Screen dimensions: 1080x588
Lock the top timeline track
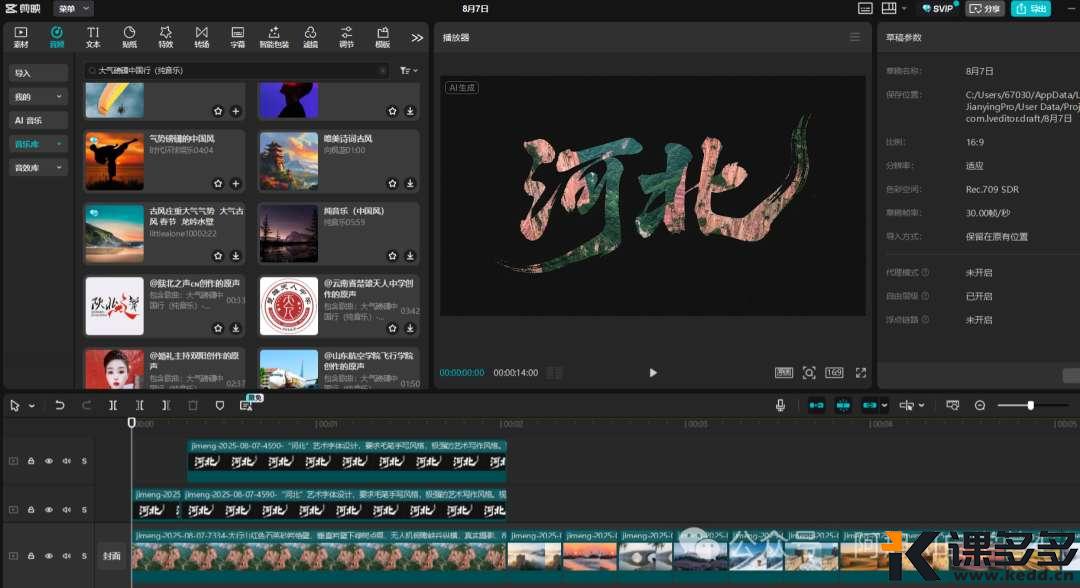[x=31, y=461]
